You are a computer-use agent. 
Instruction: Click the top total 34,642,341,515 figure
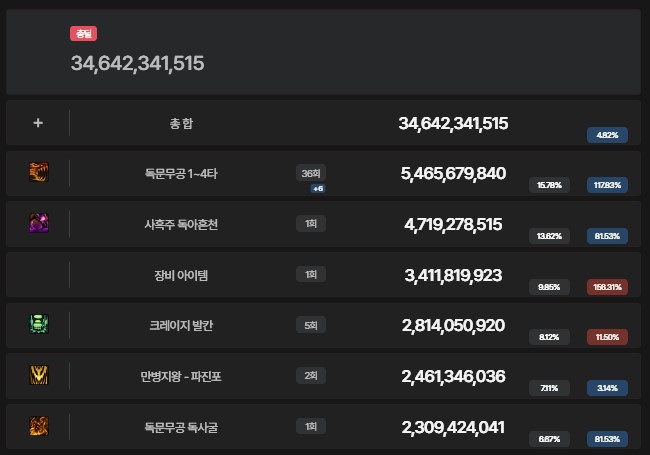click(138, 63)
